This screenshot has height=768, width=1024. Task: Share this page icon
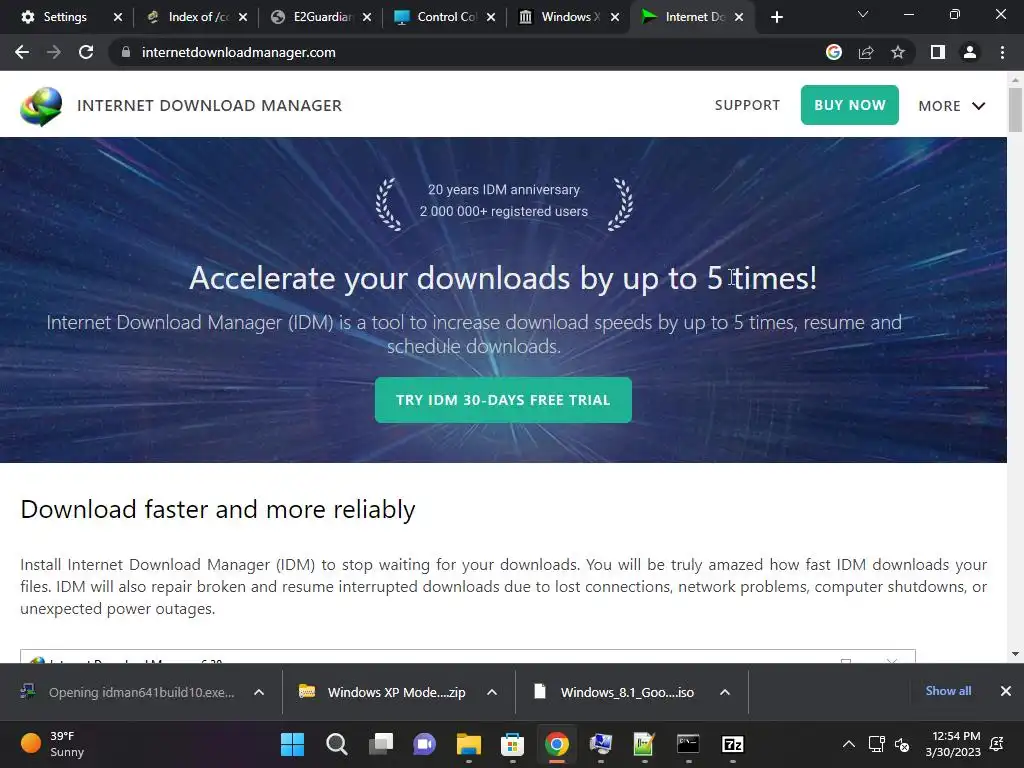[866, 52]
